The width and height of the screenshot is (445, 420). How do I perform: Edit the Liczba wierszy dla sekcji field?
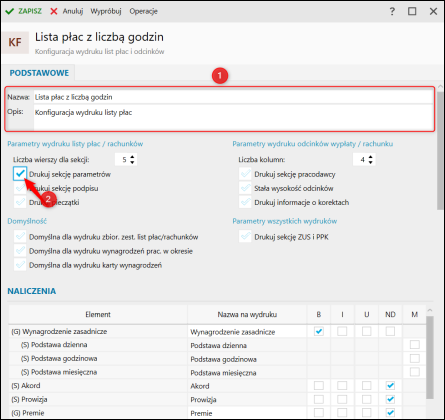[122, 160]
